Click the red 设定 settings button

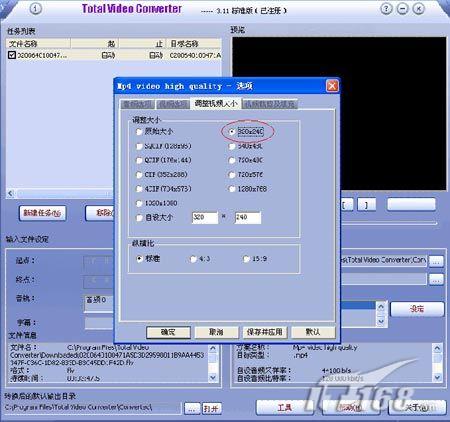[x=417, y=309]
